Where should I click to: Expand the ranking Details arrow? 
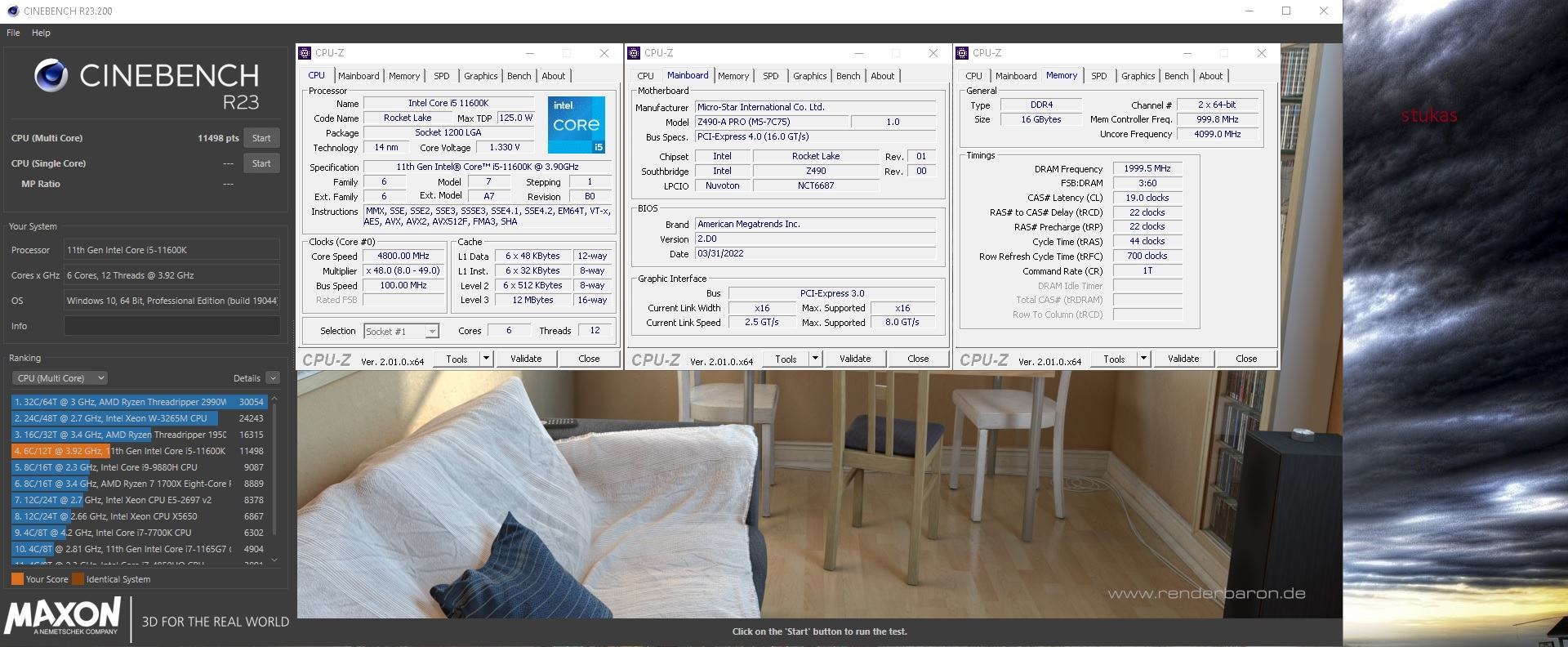273,378
